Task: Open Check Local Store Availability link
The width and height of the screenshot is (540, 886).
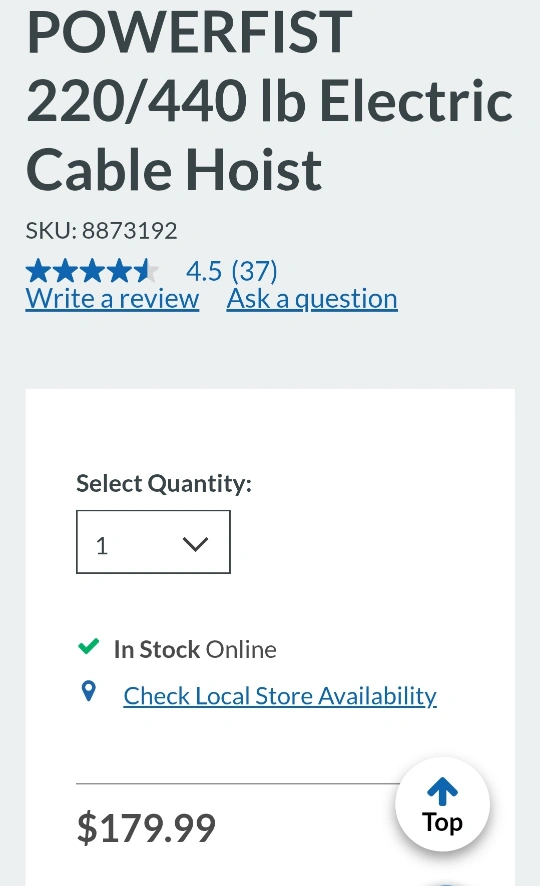Action: (x=280, y=696)
